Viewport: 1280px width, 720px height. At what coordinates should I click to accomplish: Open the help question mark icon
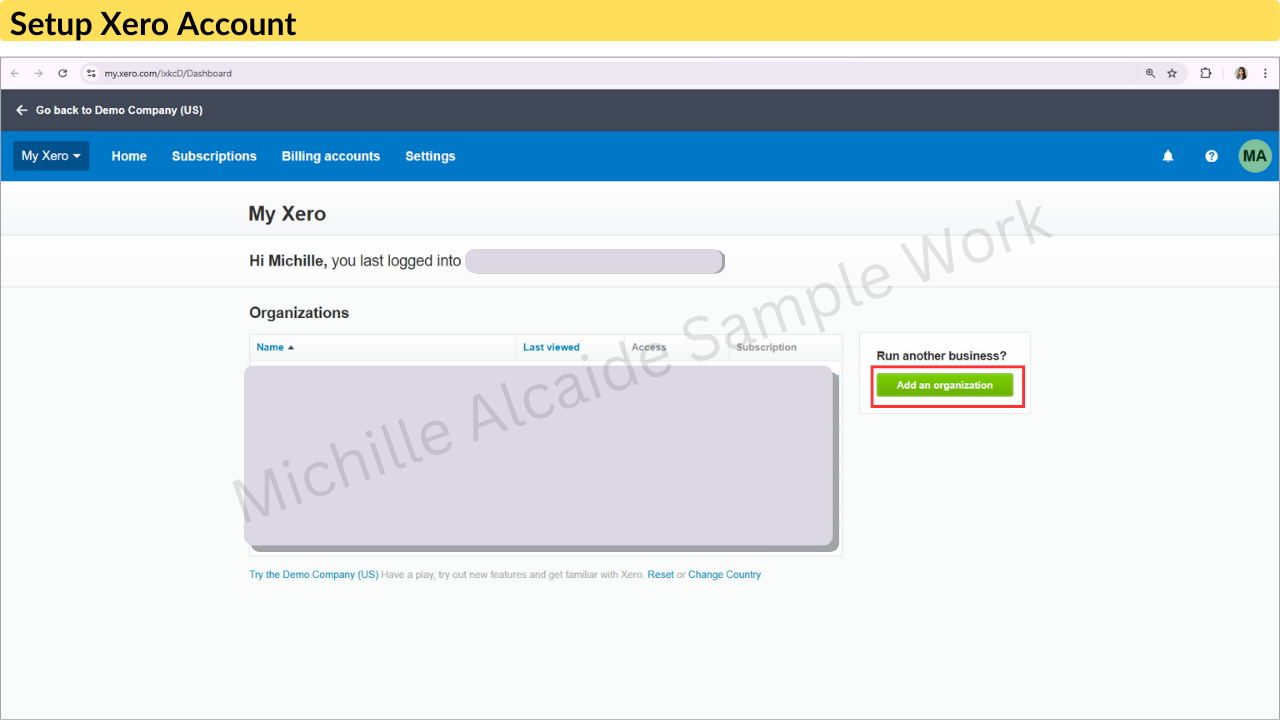[1212, 156]
